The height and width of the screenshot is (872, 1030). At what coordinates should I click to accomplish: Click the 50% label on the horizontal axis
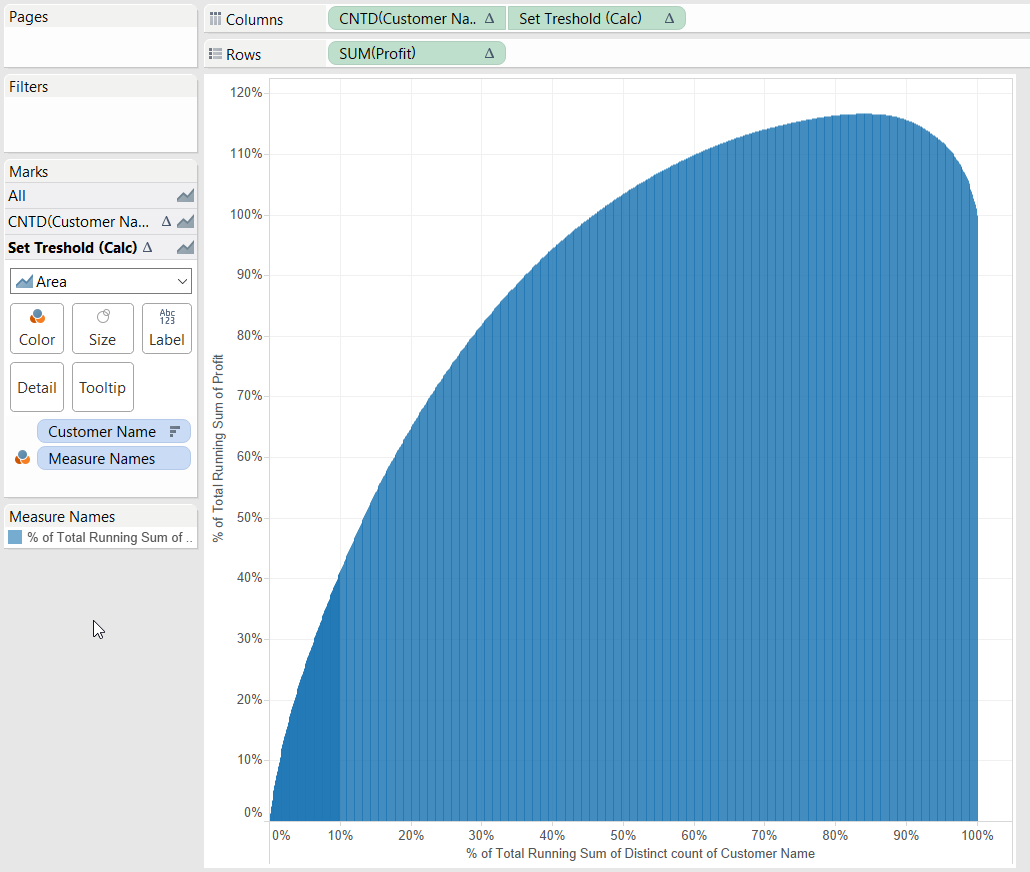(x=623, y=835)
